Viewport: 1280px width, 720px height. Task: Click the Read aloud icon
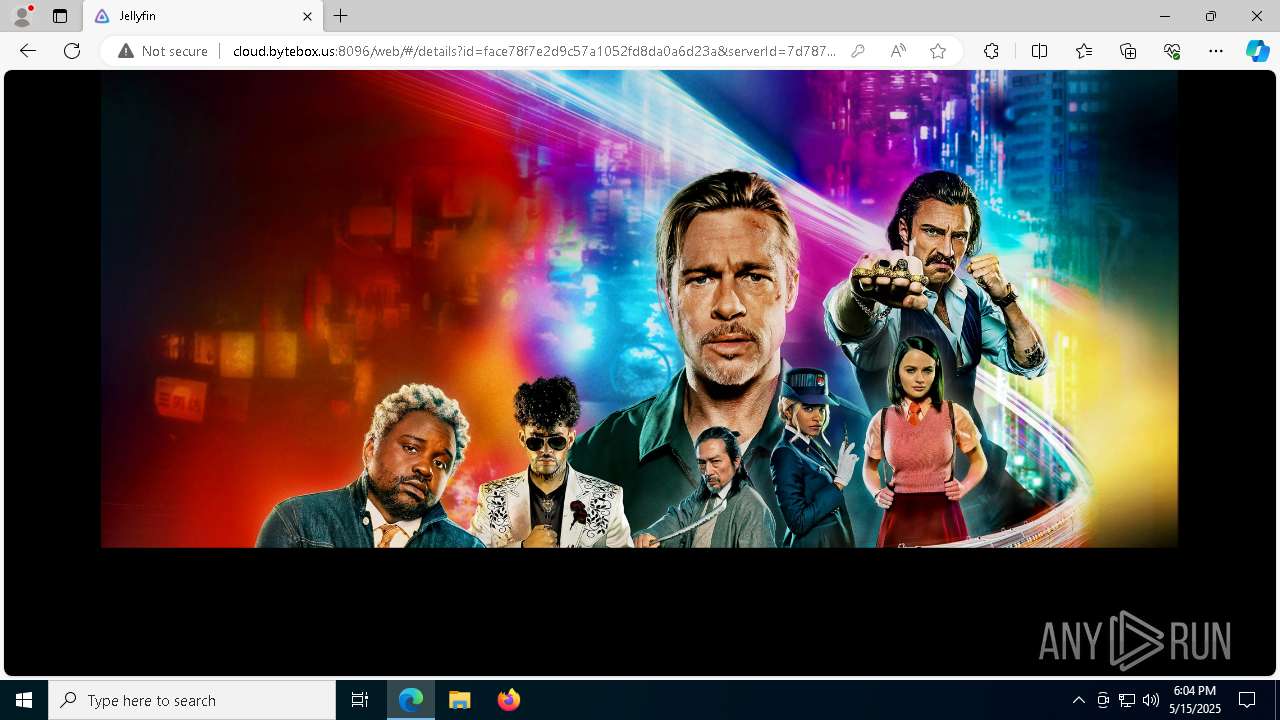point(898,51)
